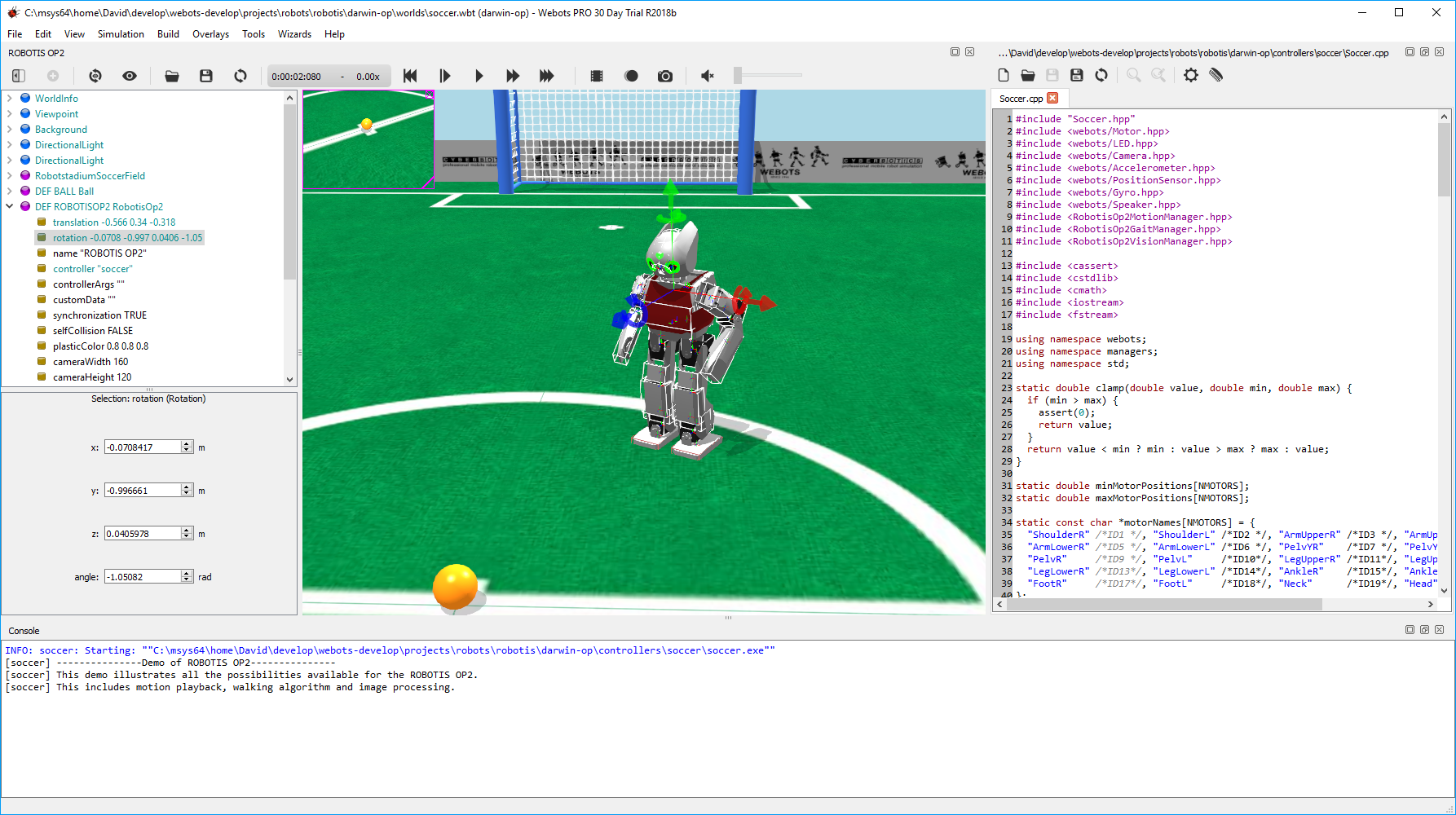The width and height of the screenshot is (1456, 815).
Task: Click the rotation z value input
Action: click(x=143, y=533)
